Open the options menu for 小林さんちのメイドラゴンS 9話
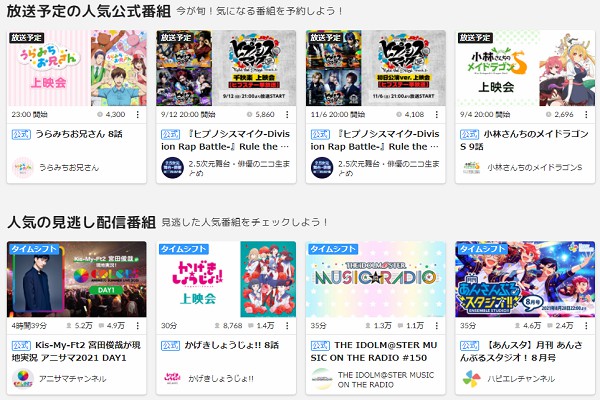 click(586, 114)
